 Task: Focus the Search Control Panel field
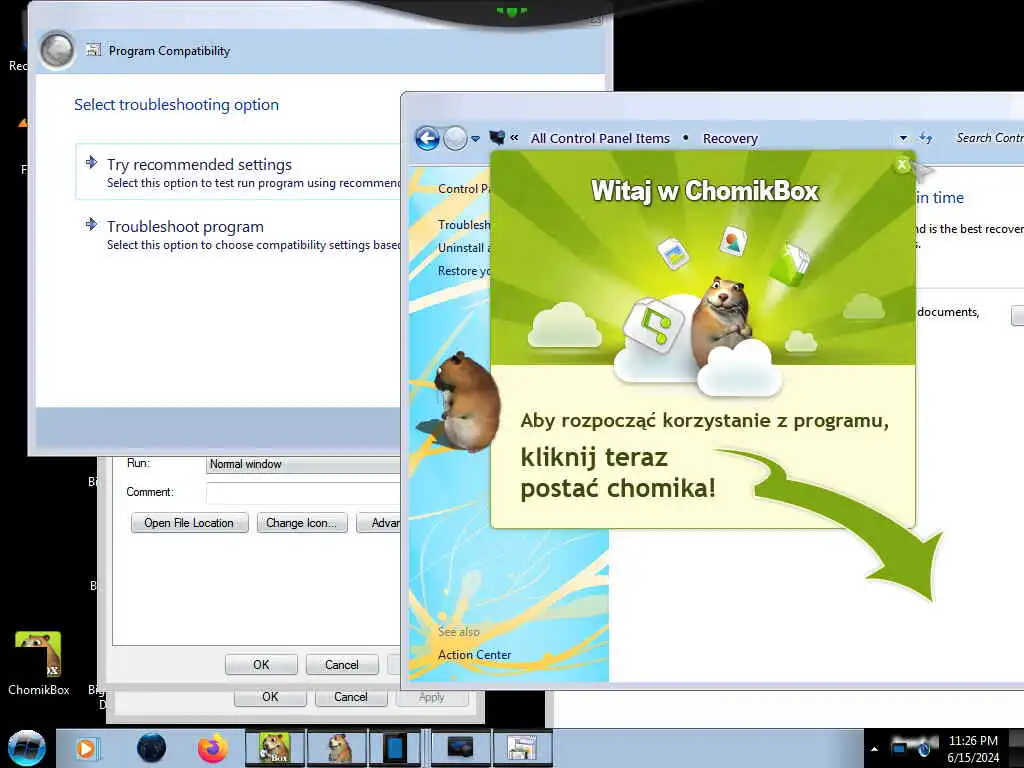989,138
